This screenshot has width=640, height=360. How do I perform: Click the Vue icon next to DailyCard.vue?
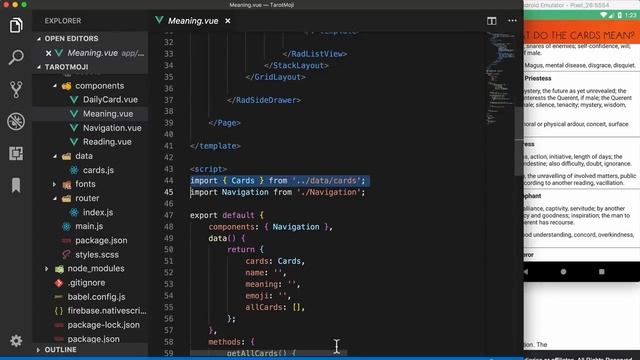coord(74,100)
